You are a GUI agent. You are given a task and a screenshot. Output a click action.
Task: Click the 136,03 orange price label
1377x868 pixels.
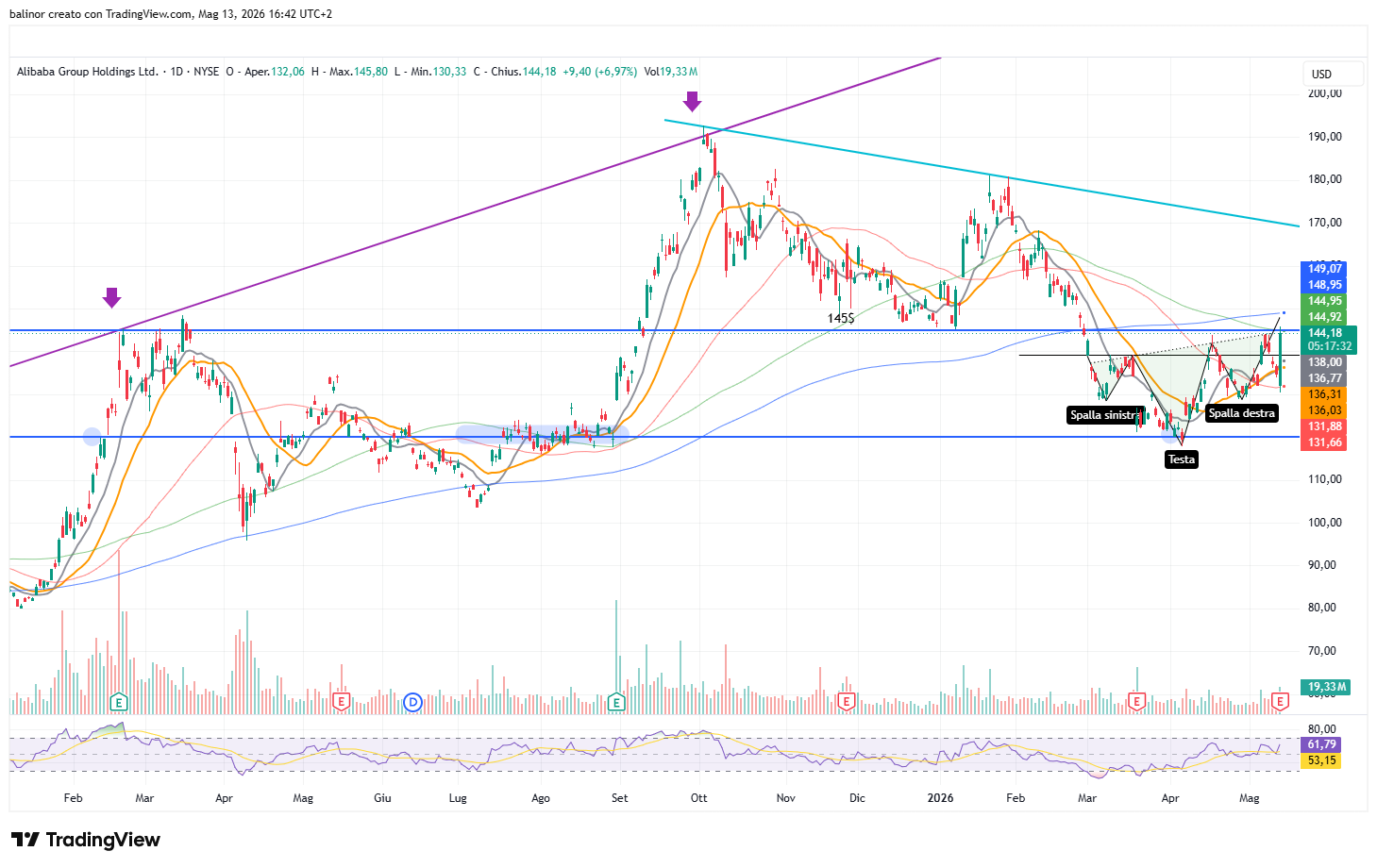coord(1324,410)
